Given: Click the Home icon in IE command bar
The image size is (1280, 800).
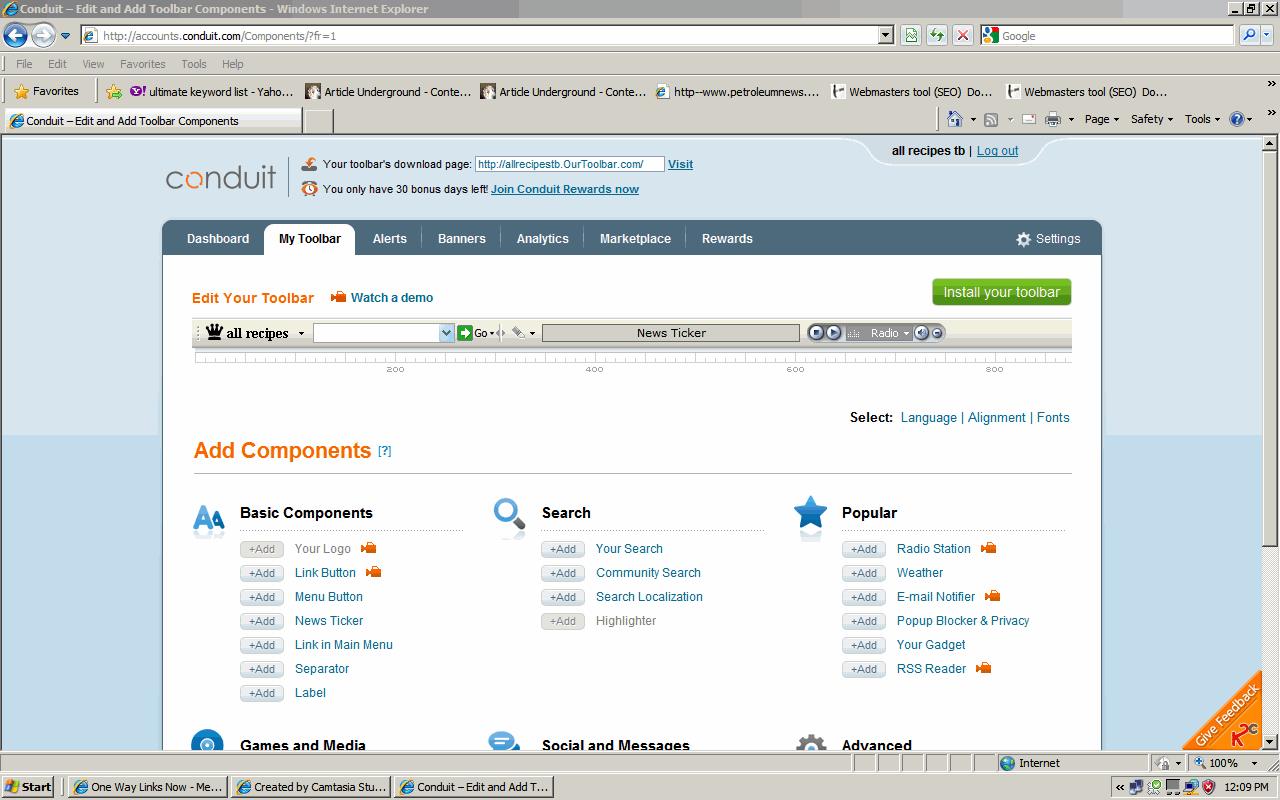Looking at the screenshot, I should click(955, 119).
